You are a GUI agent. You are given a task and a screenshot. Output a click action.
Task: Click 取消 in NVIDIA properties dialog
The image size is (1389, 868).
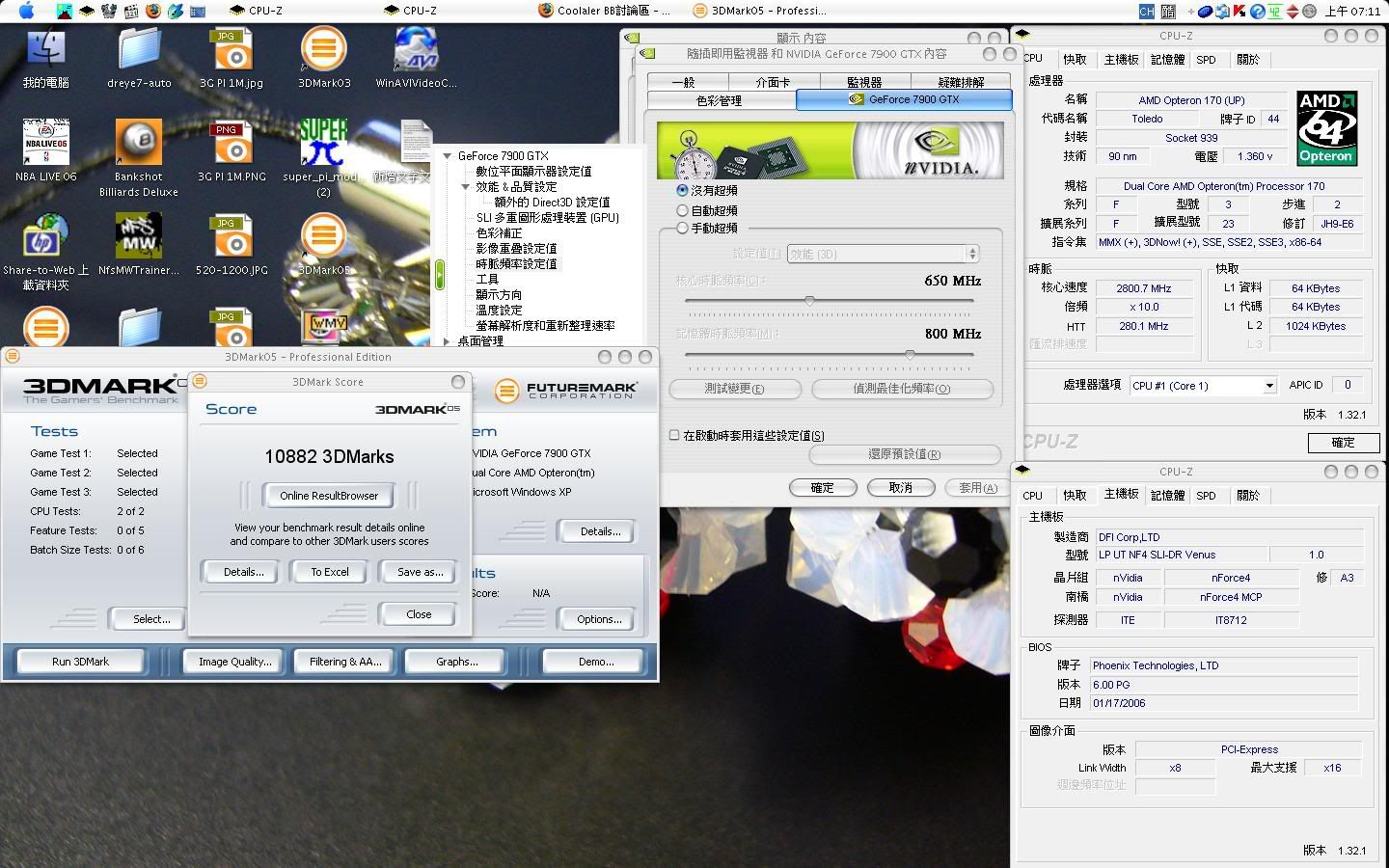click(x=900, y=488)
